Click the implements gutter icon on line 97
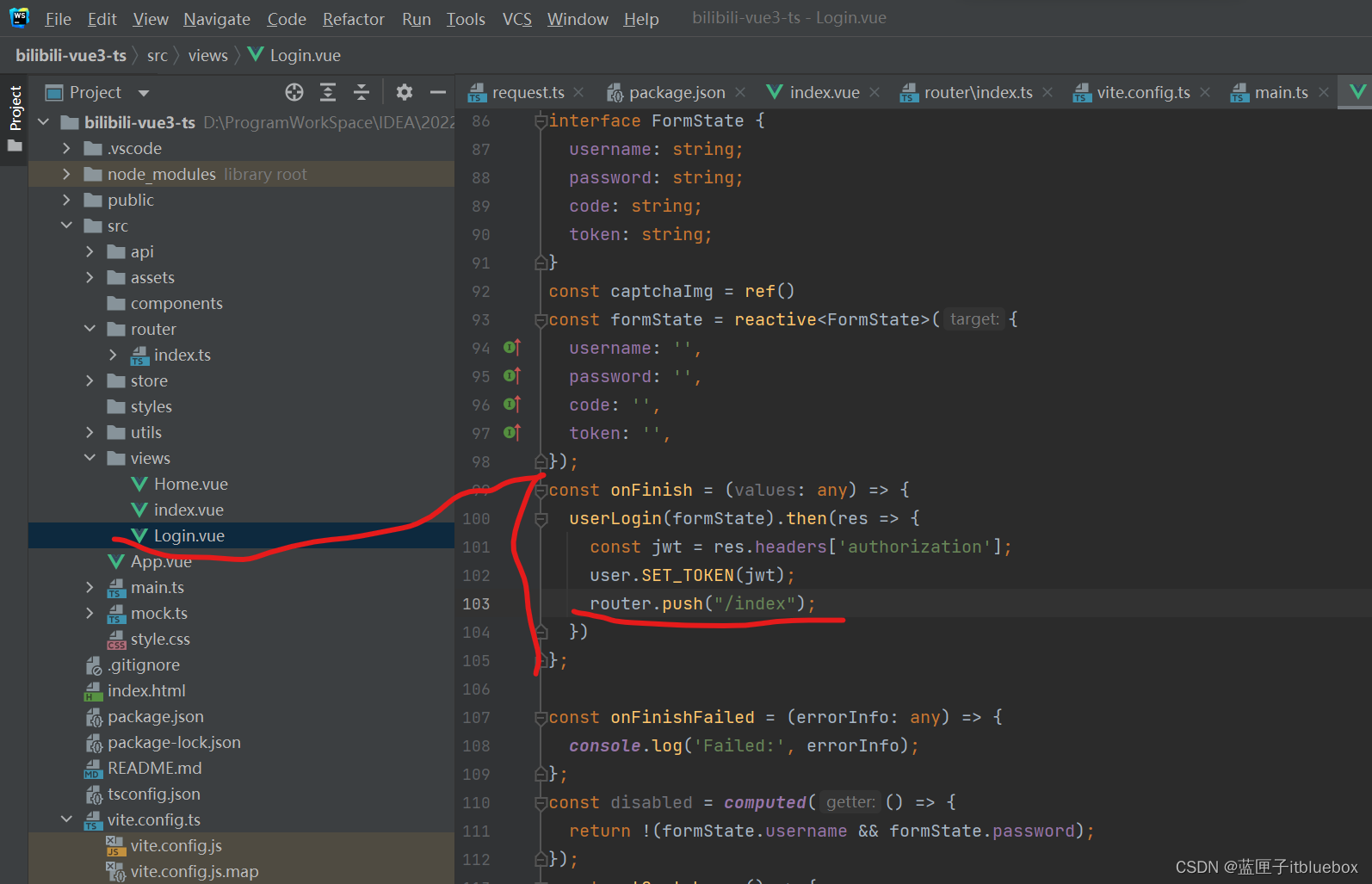This screenshot has height=884, width=1372. point(511,433)
